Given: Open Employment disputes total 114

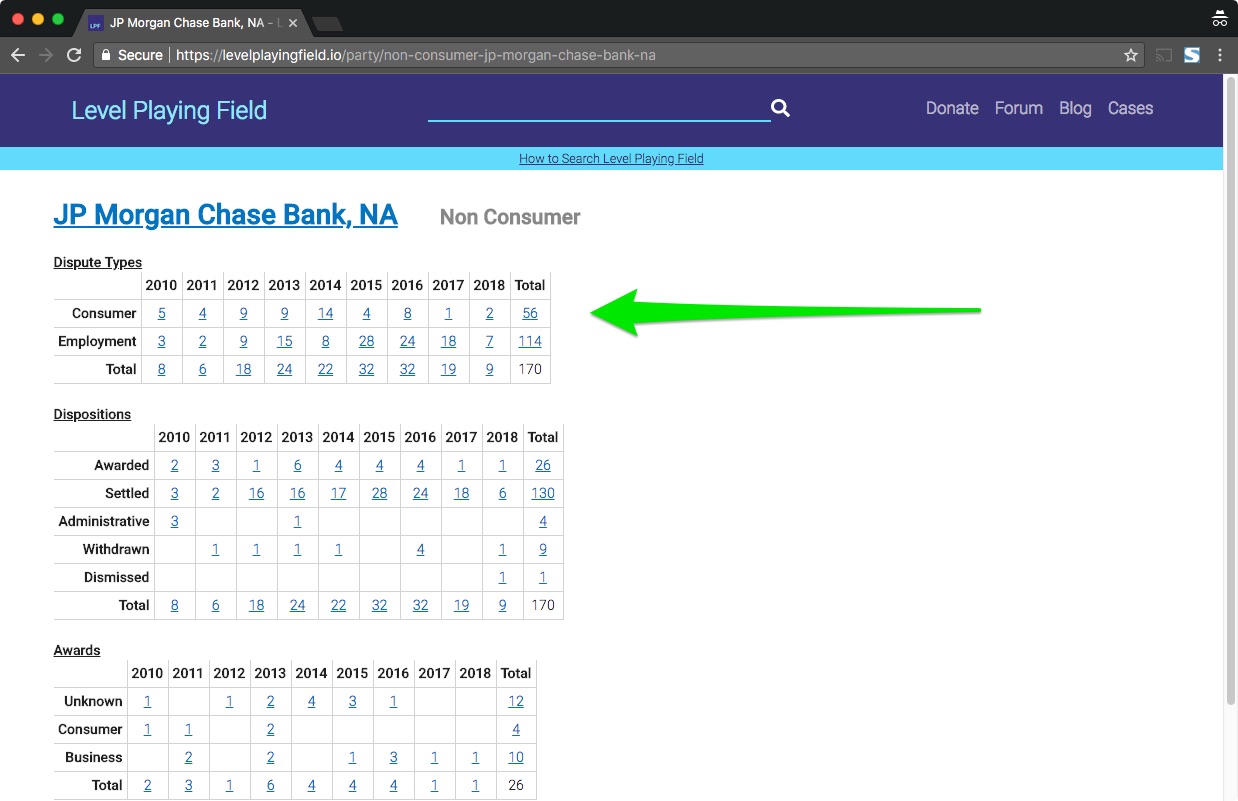Looking at the screenshot, I should [530, 341].
